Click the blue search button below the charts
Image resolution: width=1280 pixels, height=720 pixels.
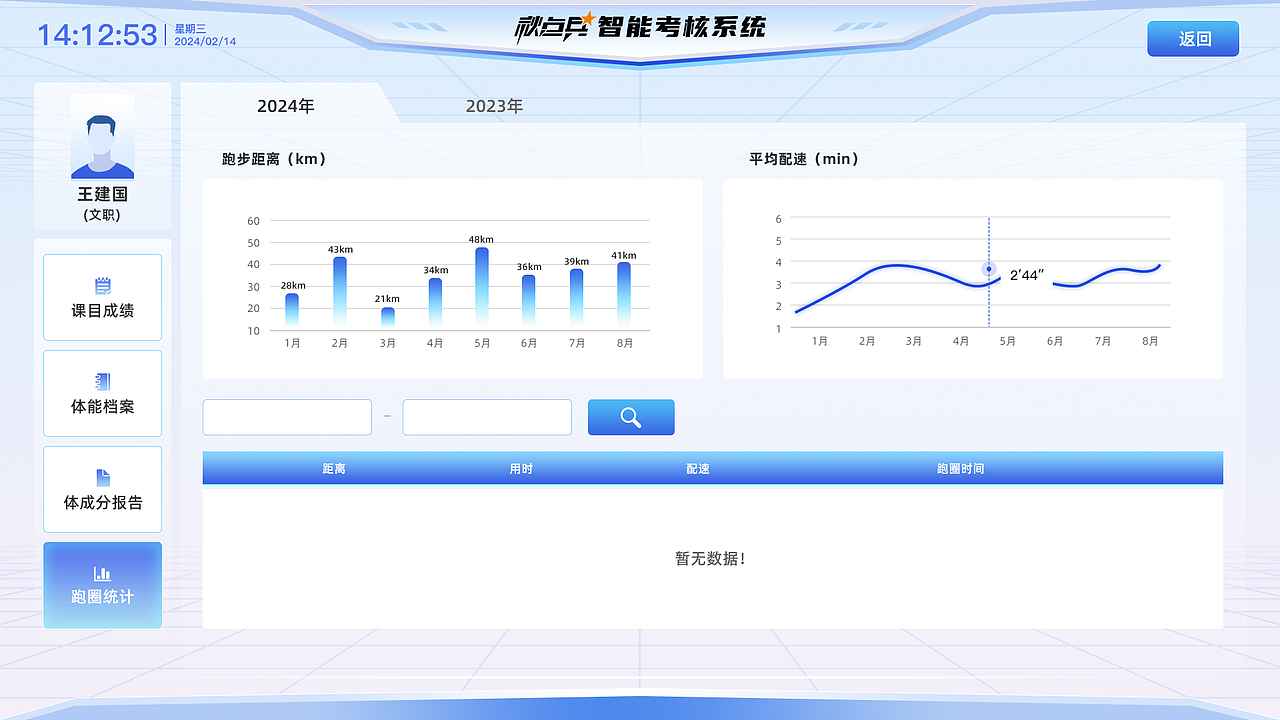(x=631, y=417)
